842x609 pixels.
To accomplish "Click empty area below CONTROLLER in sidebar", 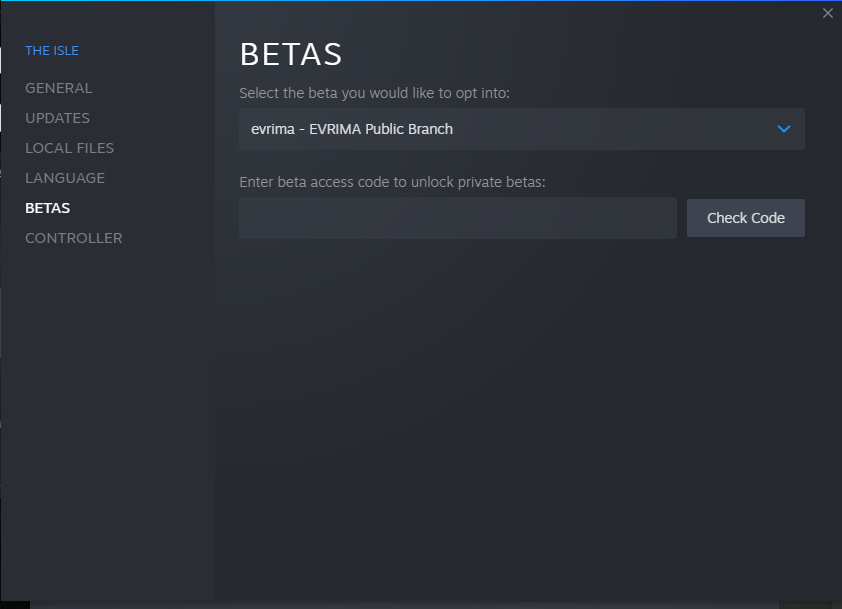I will pos(107,400).
